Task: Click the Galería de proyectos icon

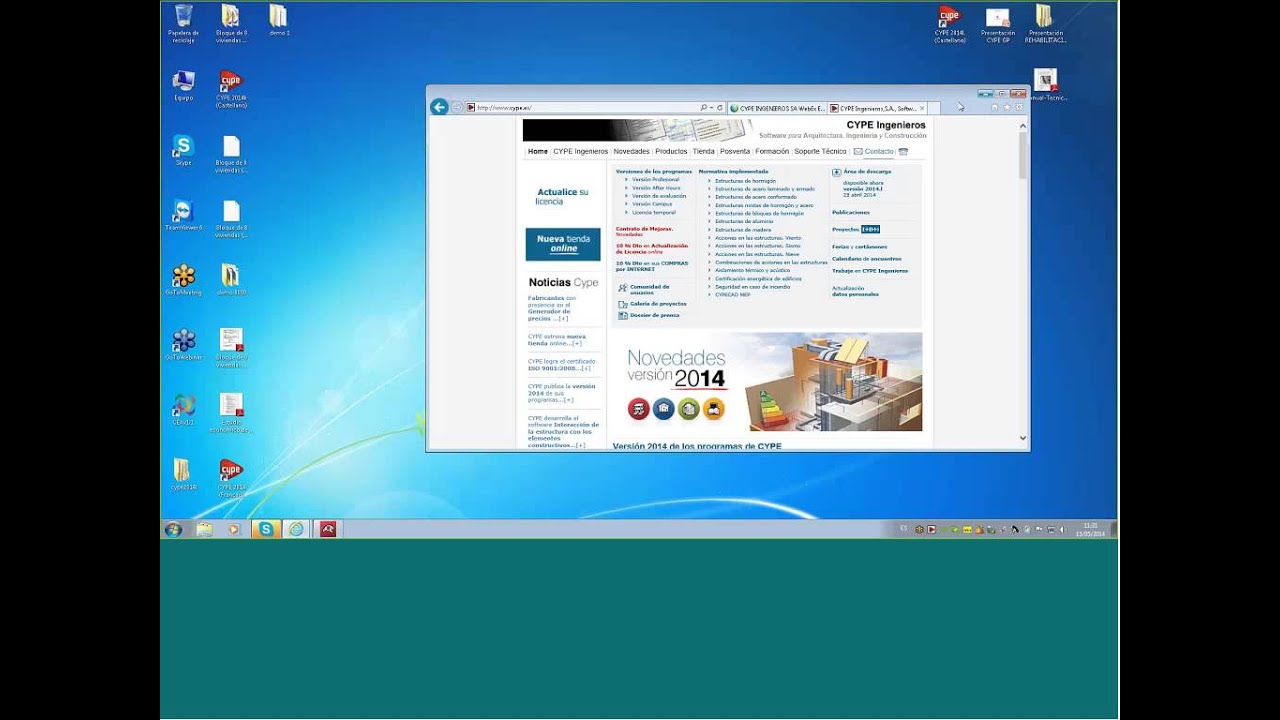Action: [622, 304]
